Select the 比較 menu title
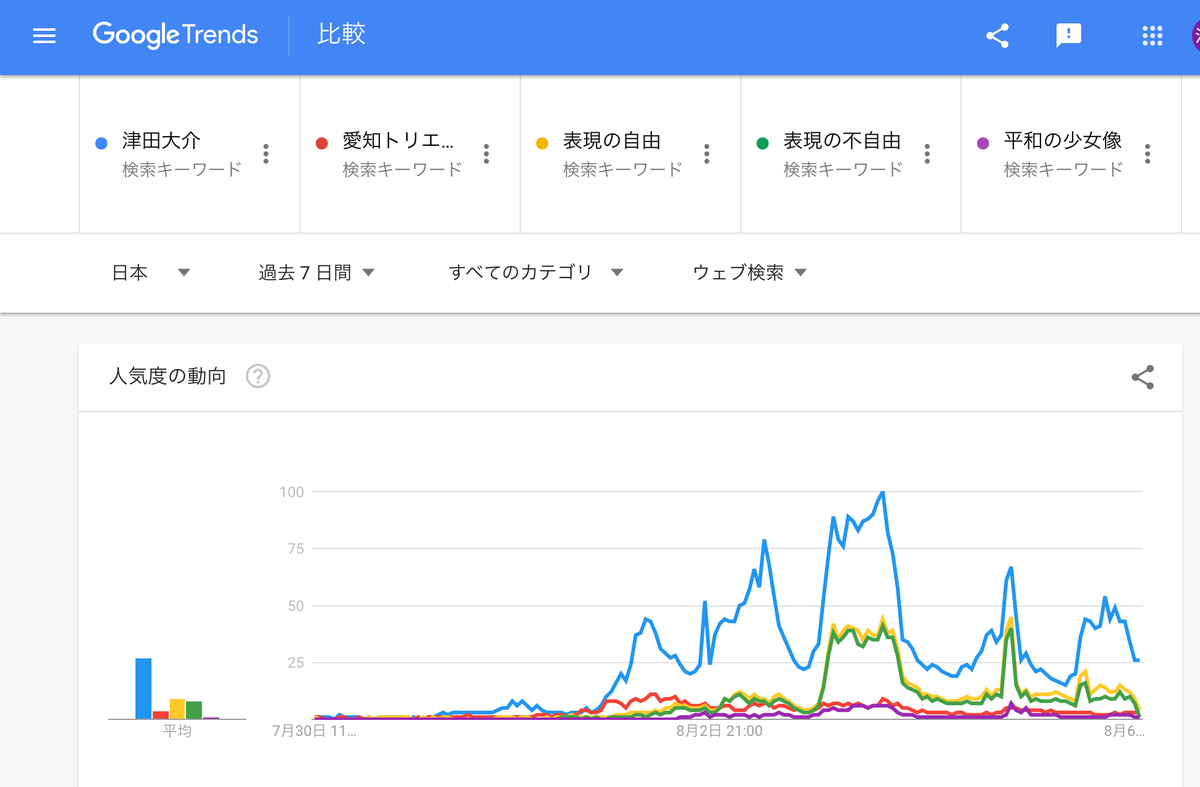 (341, 35)
